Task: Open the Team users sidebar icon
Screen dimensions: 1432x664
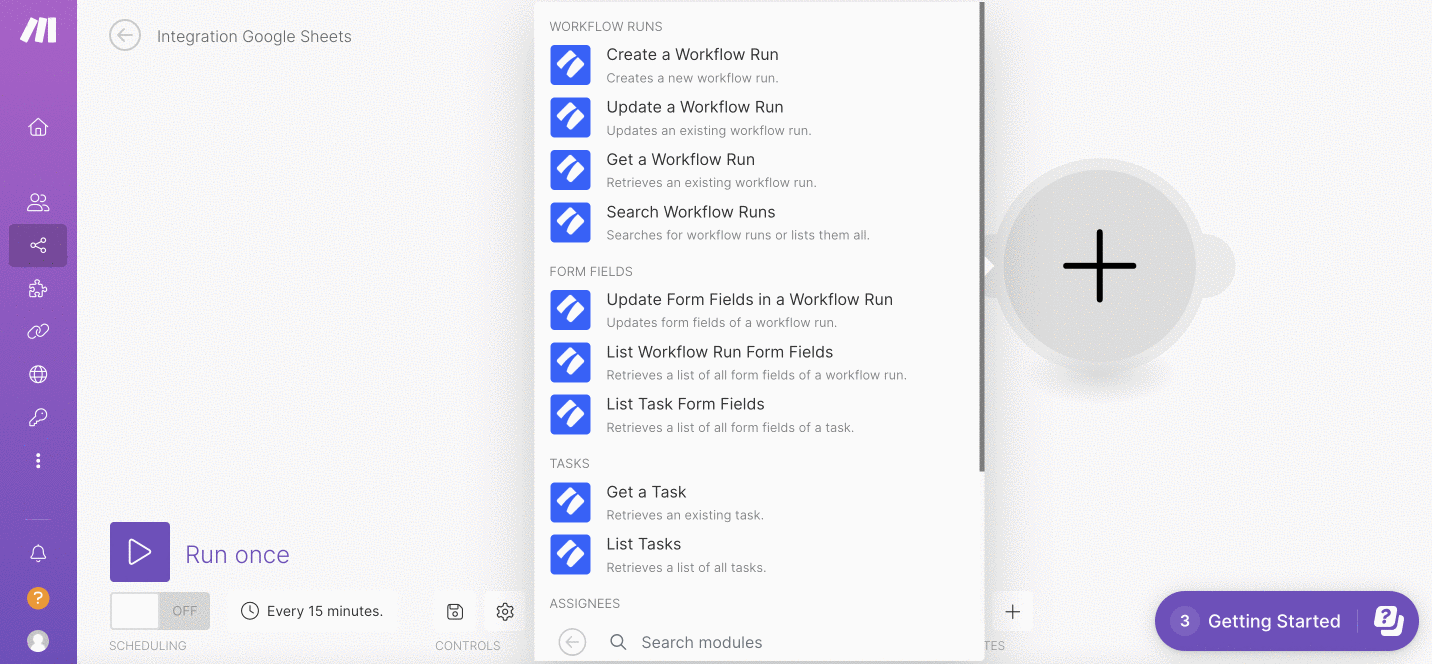Action: (38, 203)
